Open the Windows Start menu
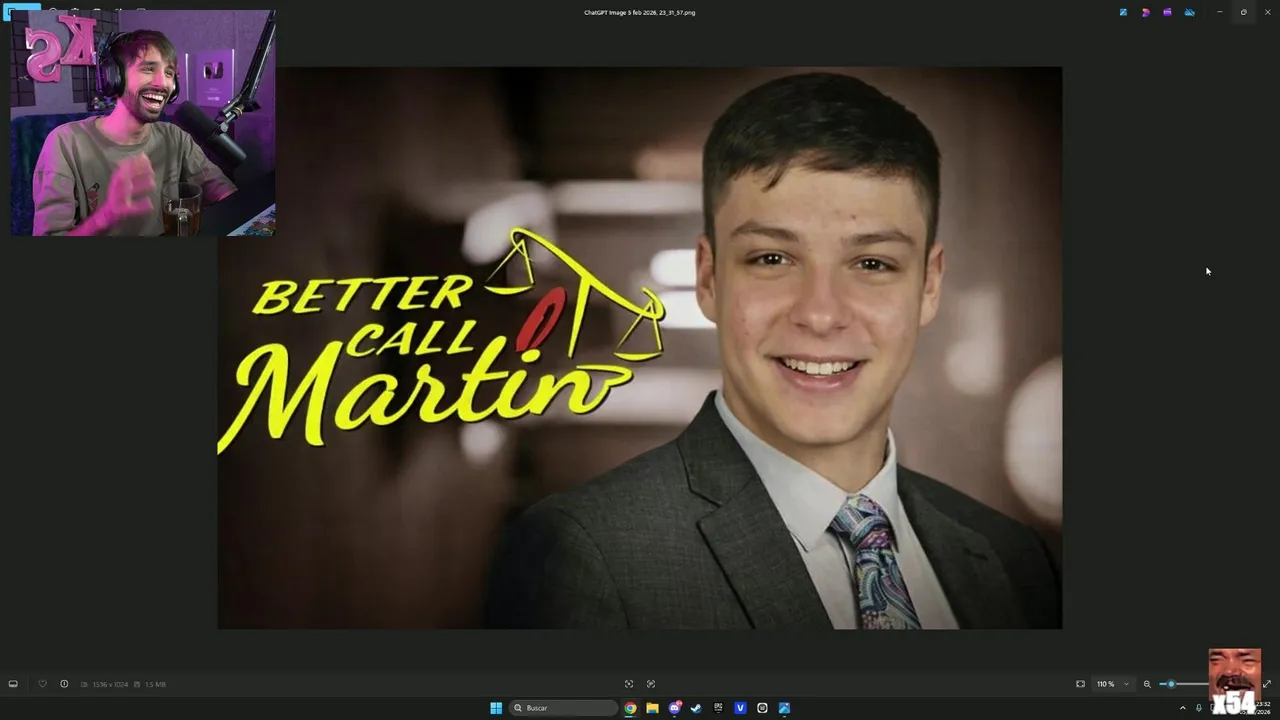The width and height of the screenshot is (1280, 720). 496,708
